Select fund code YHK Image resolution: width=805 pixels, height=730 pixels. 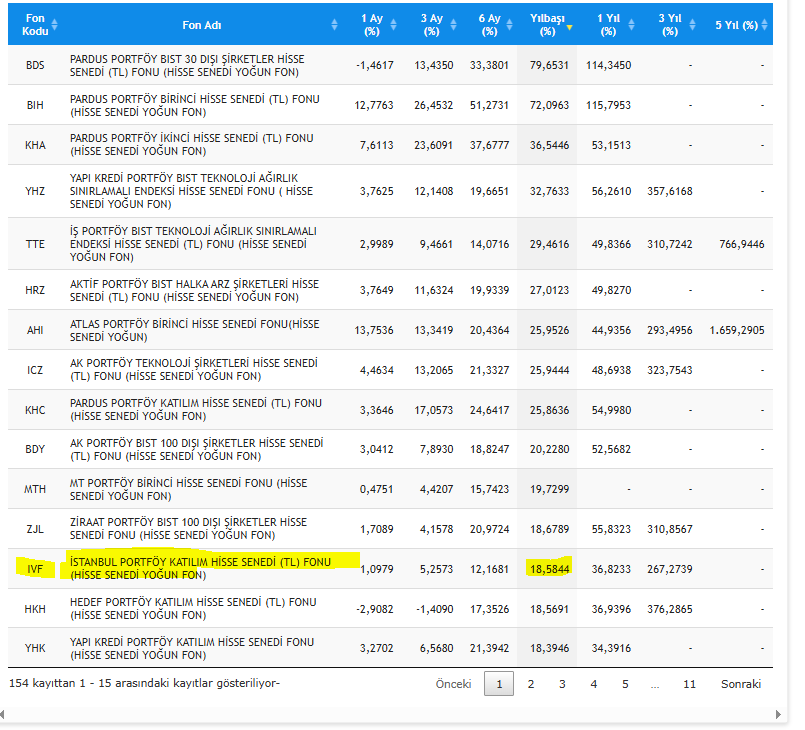coord(35,648)
